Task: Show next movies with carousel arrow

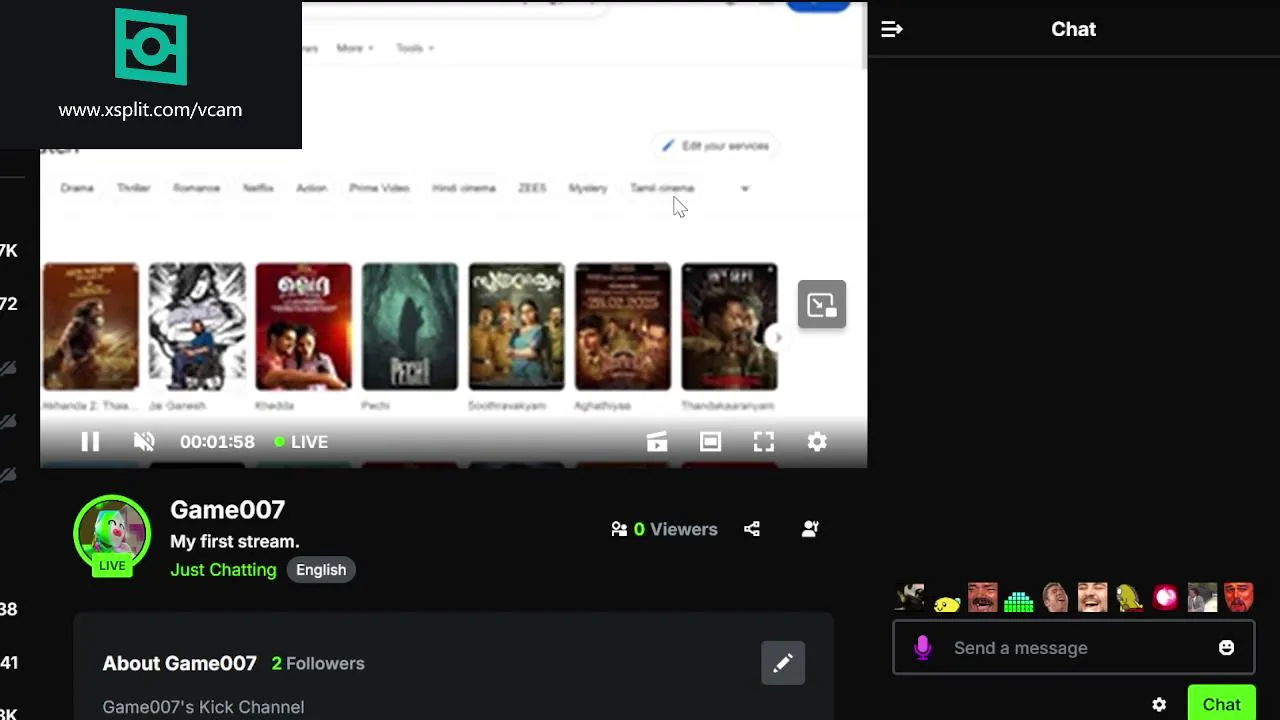Action: click(778, 337)
